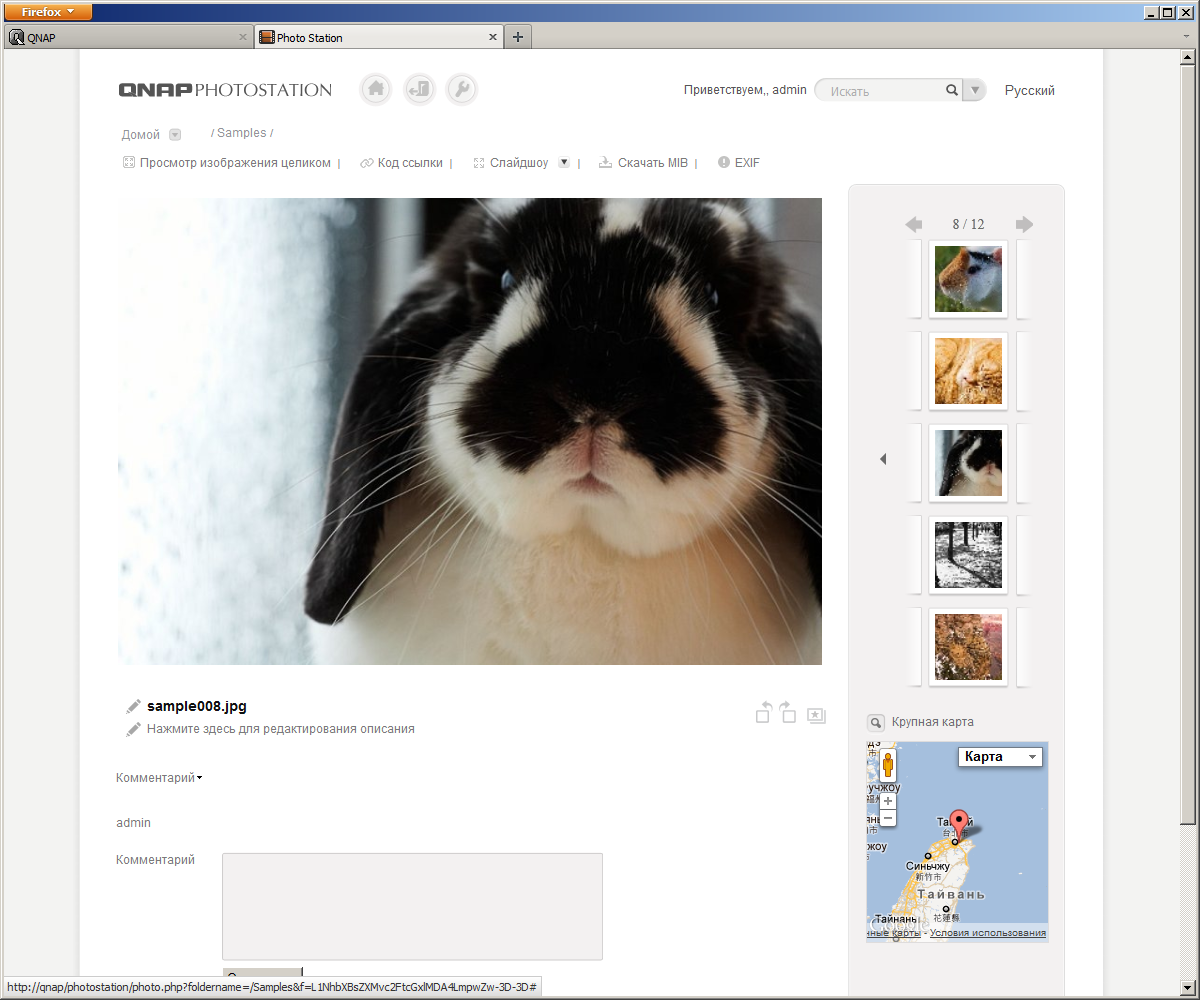The height and width of the screenshot is (1000, 1200).
Task: Click the logout door icon
Action: [420, 89]
